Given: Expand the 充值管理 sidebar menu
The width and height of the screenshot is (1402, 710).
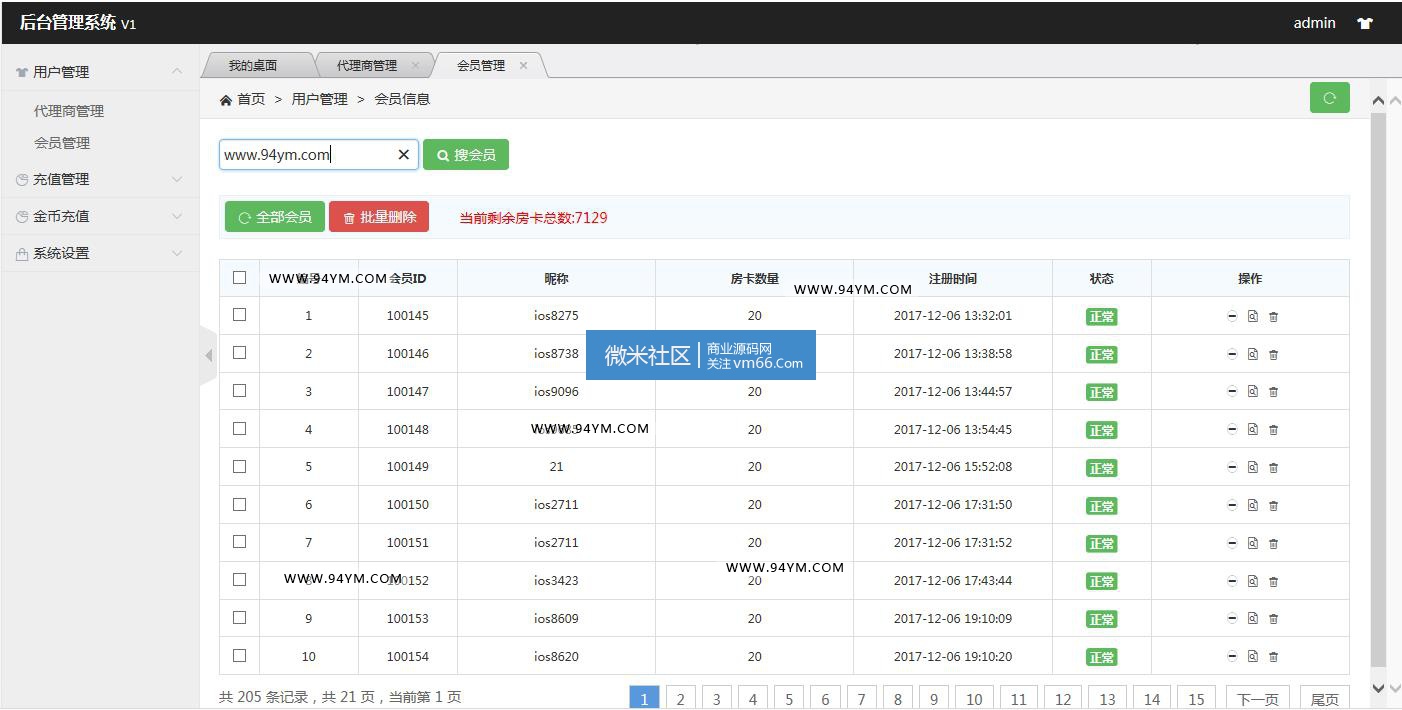Looking at the screenshot, I should coord(100,179).
